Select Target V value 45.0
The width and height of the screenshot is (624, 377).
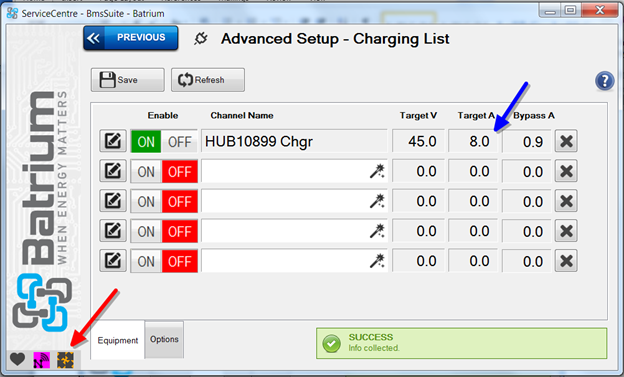pyautogui.click(x=418, y=141)
